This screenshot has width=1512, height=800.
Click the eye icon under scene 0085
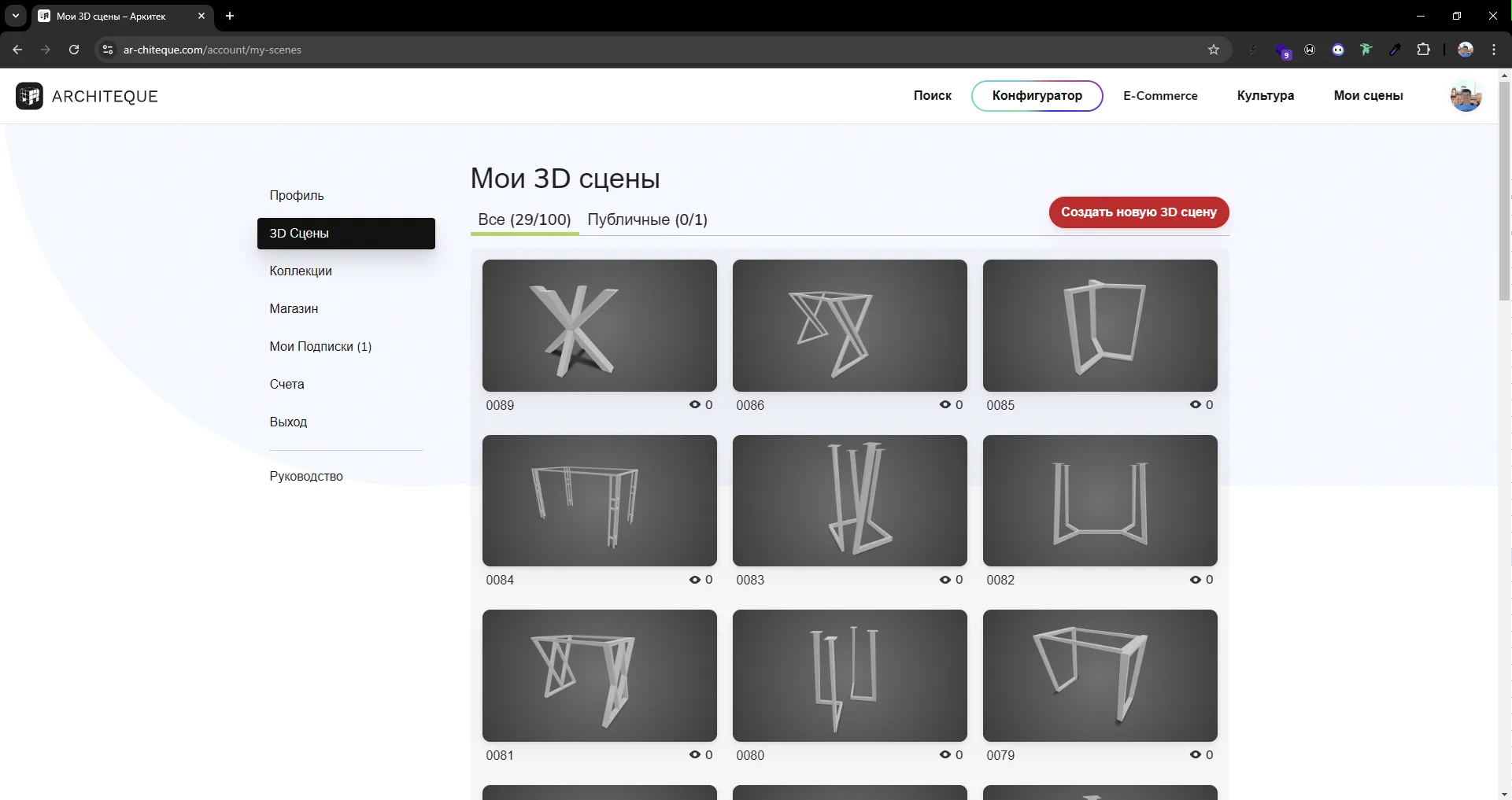click(x=1196, y=404)
